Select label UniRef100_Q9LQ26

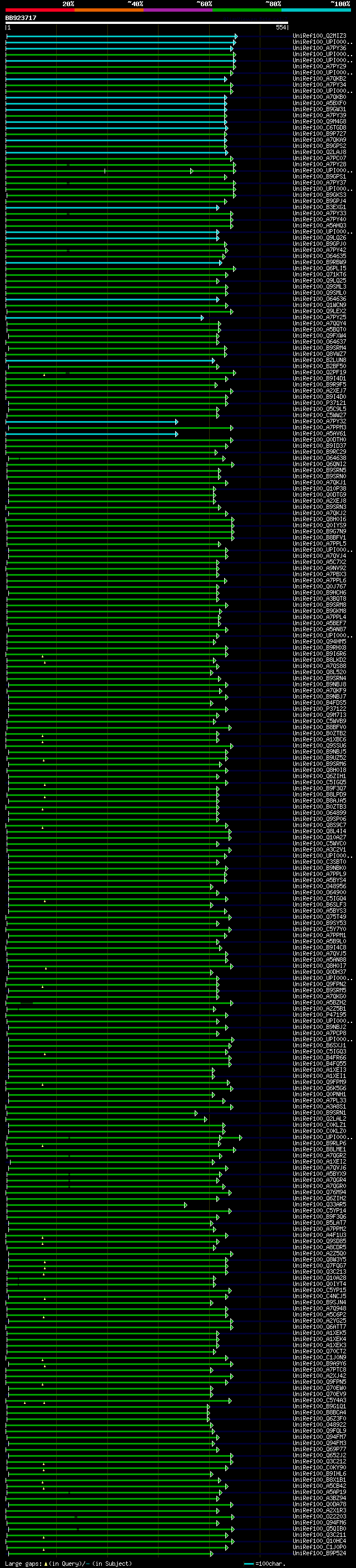[x=319, y=238]
